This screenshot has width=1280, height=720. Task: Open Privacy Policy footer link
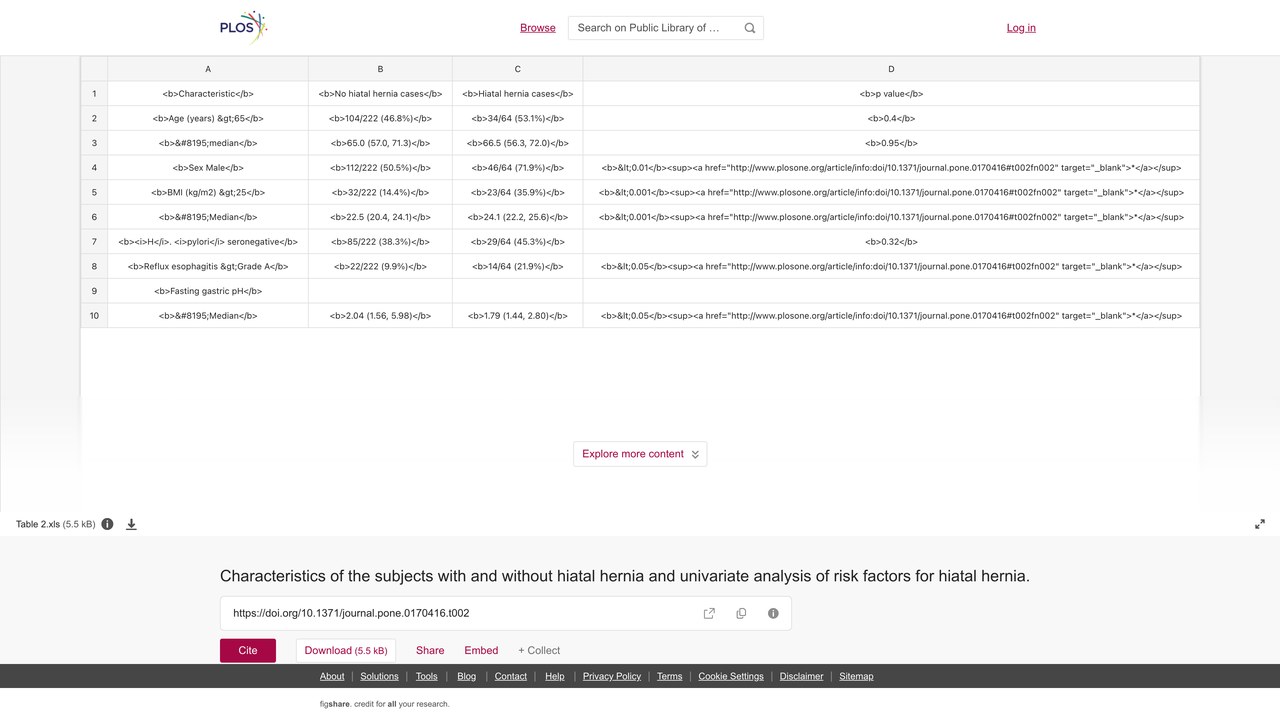tap(612, 676)
